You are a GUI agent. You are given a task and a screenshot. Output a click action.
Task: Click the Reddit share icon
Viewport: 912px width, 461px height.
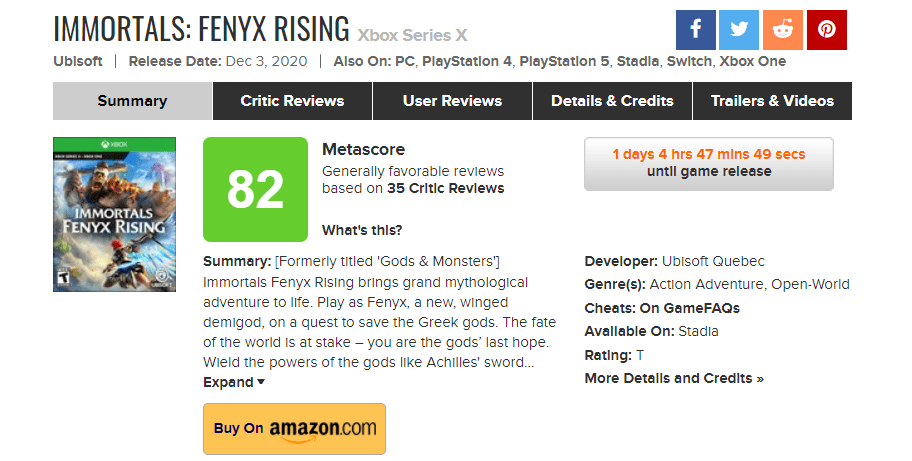pyautogui.click(x=783, y=30)
